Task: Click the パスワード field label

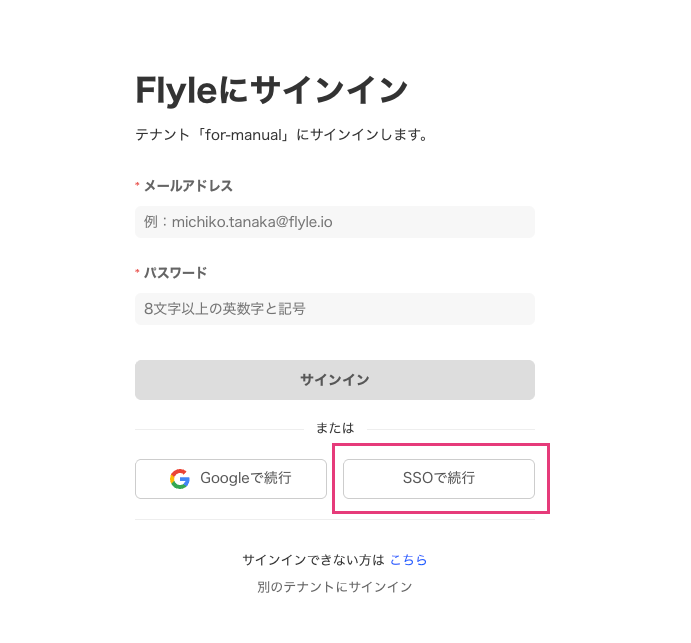Action: point(175,273)
